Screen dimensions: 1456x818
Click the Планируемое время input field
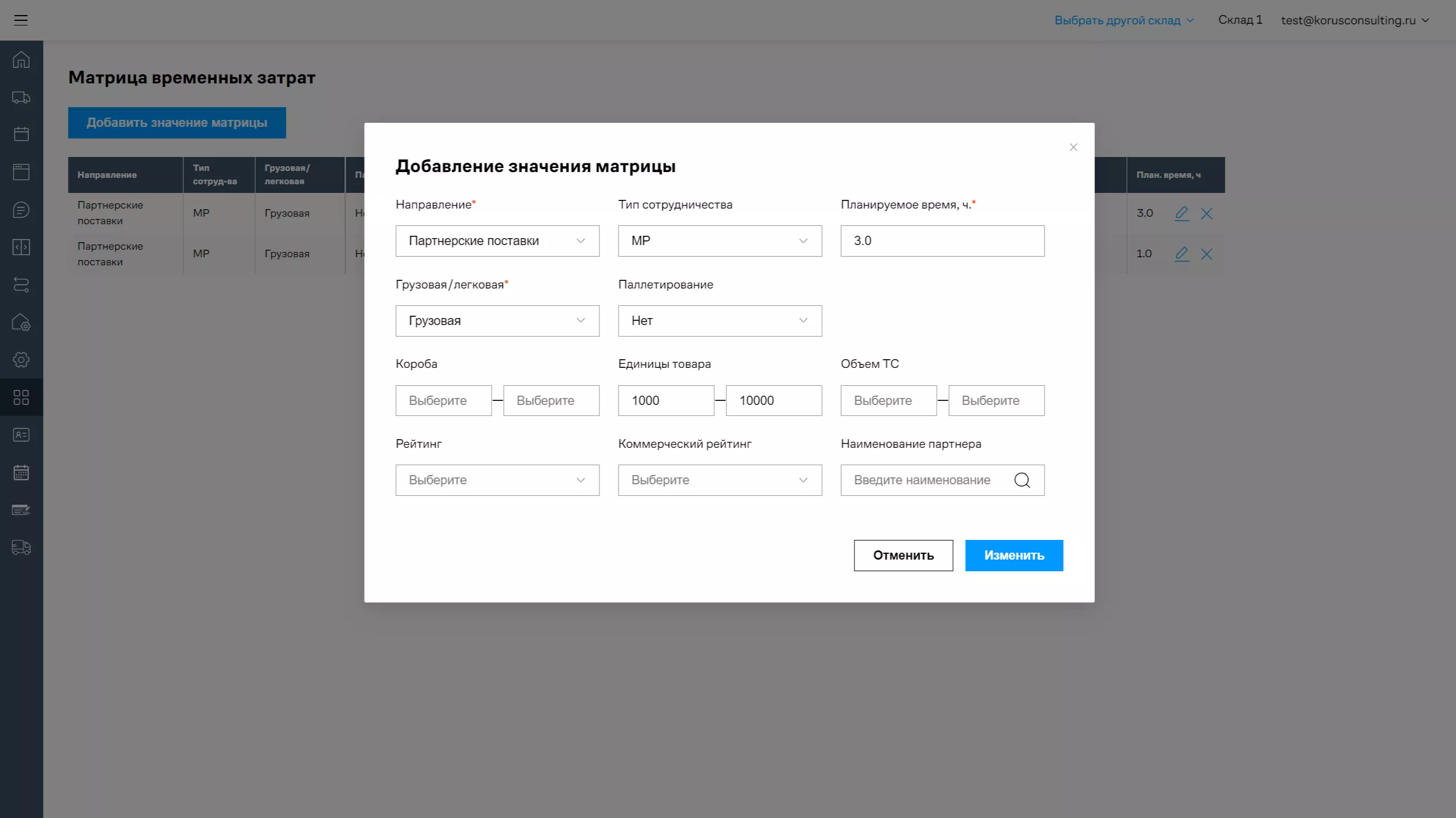point(942,241)
